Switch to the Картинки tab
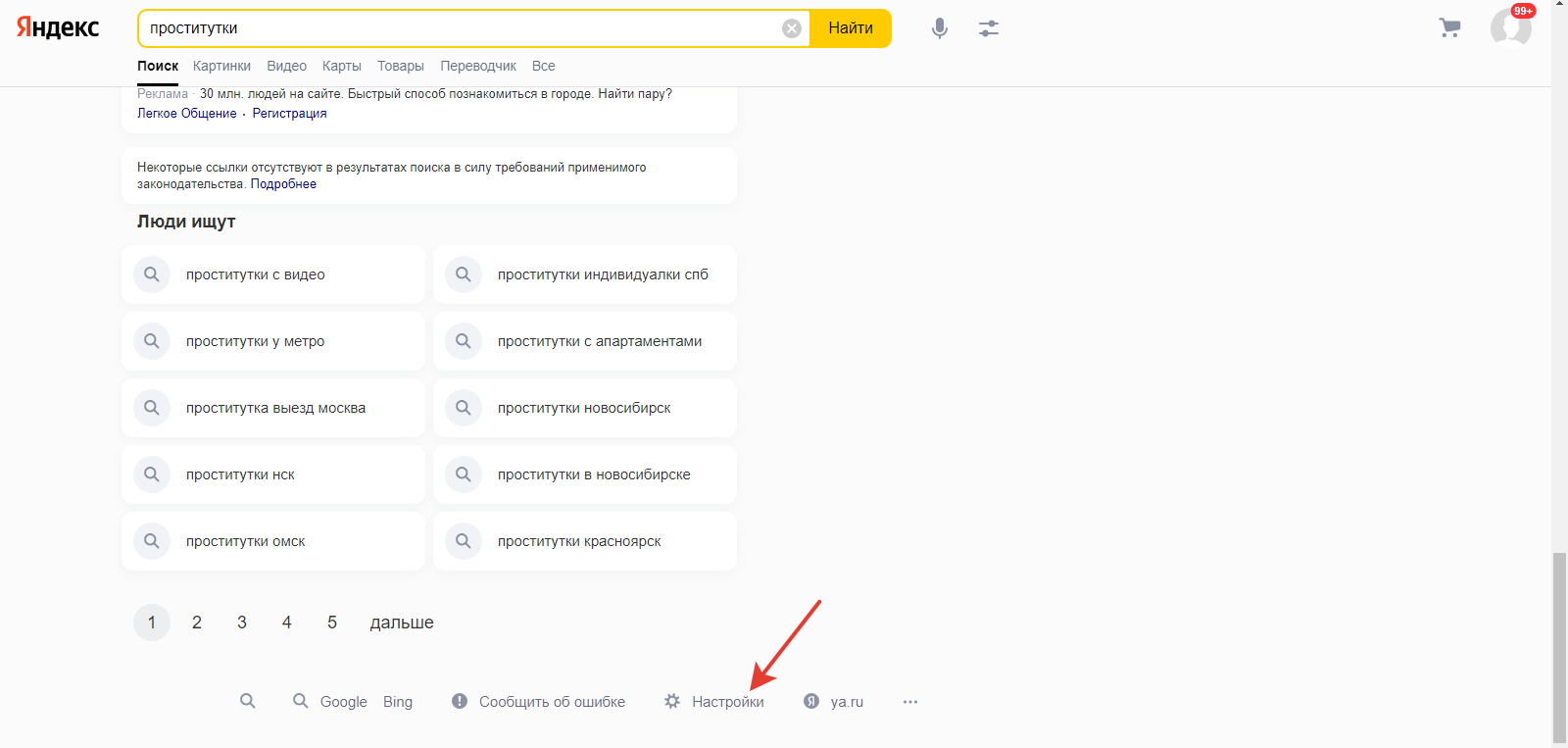The image size is (1568, 748). tap(221, 66)
